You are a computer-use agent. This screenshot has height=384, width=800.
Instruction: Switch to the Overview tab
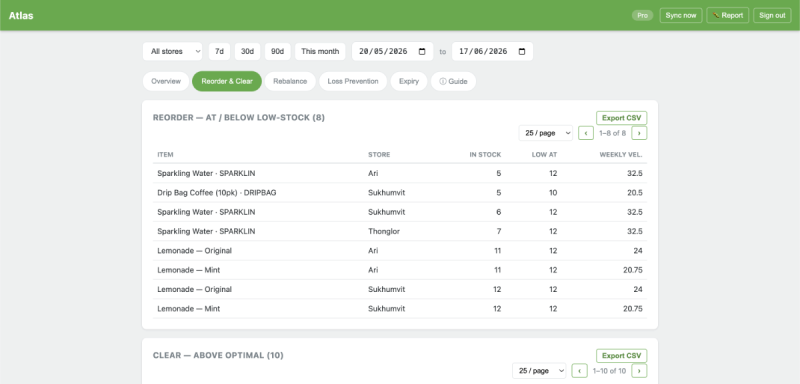tap(166, 81)
